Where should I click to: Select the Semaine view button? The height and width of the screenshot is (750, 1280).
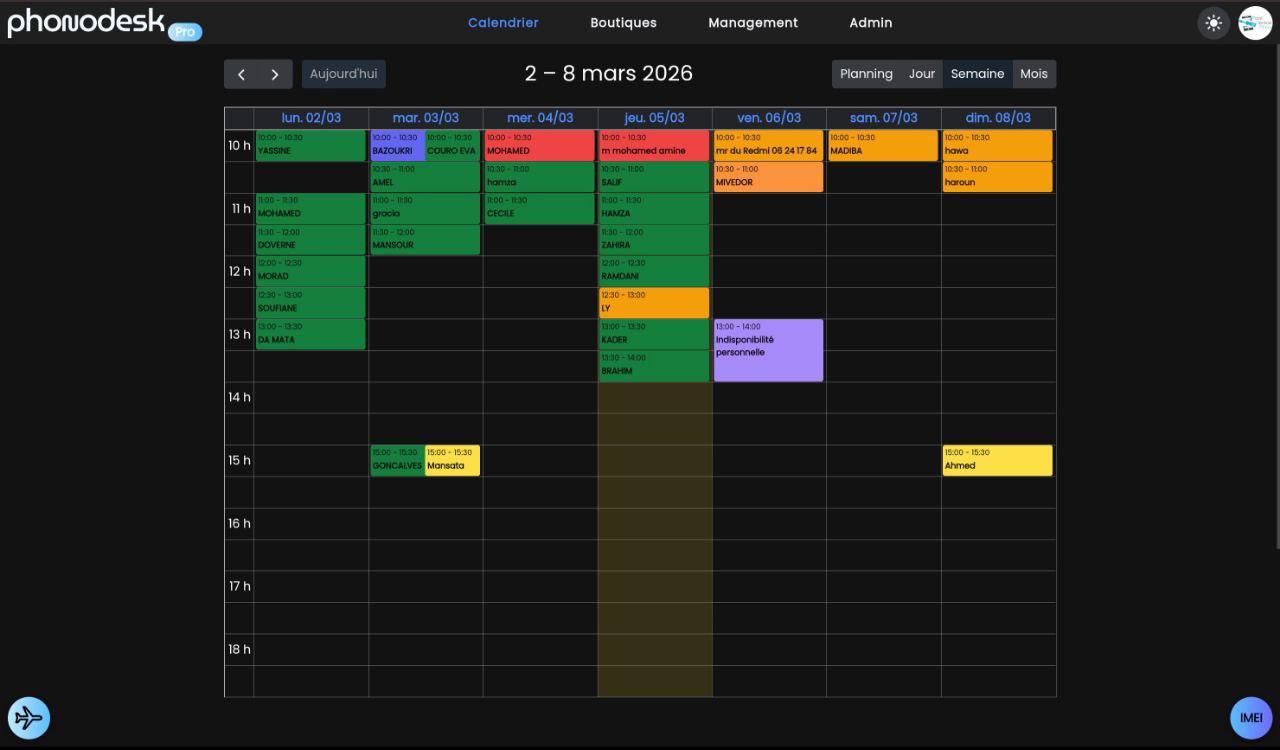(x=977, y=73)
